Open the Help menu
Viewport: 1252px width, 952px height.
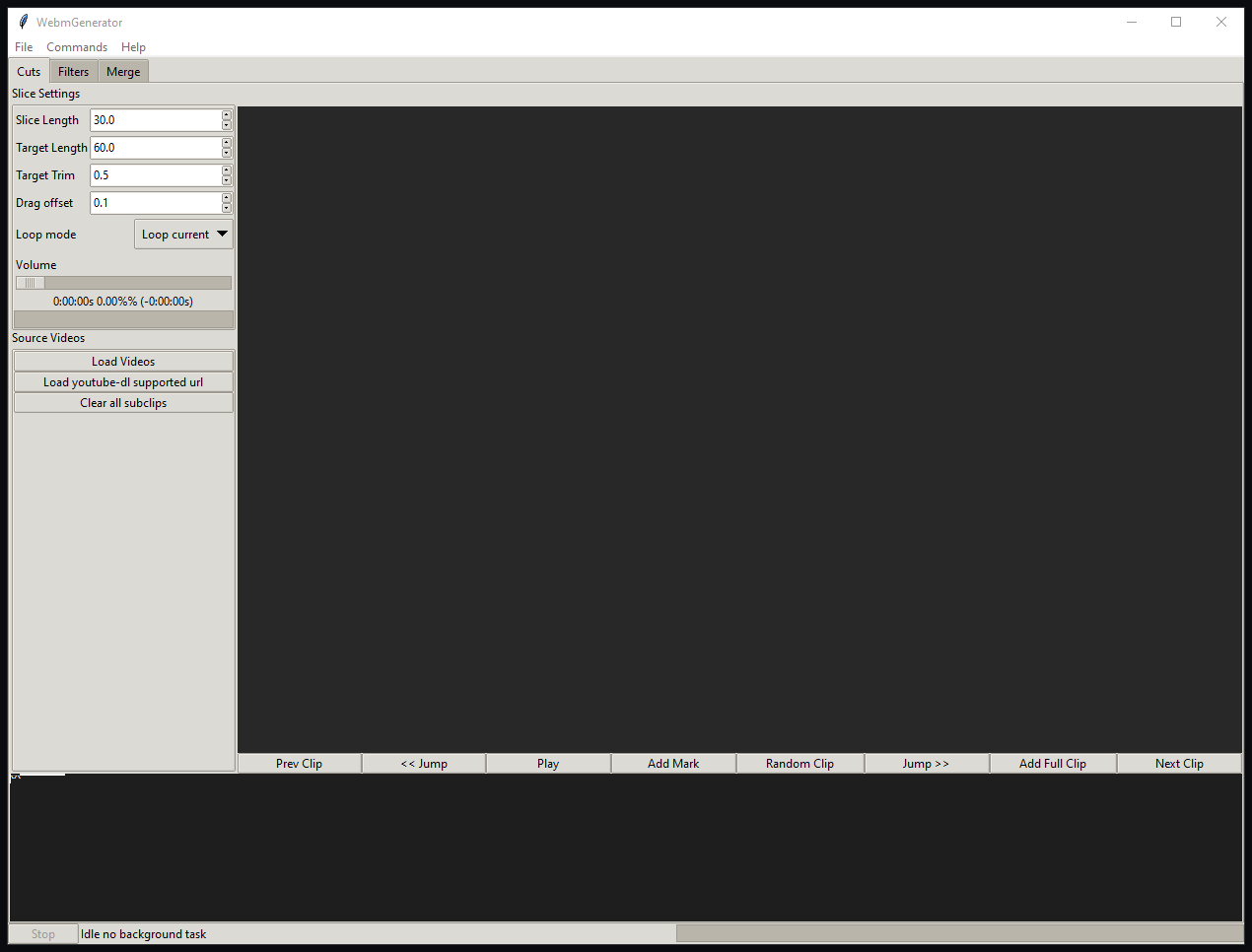click(x=133, y=47)
